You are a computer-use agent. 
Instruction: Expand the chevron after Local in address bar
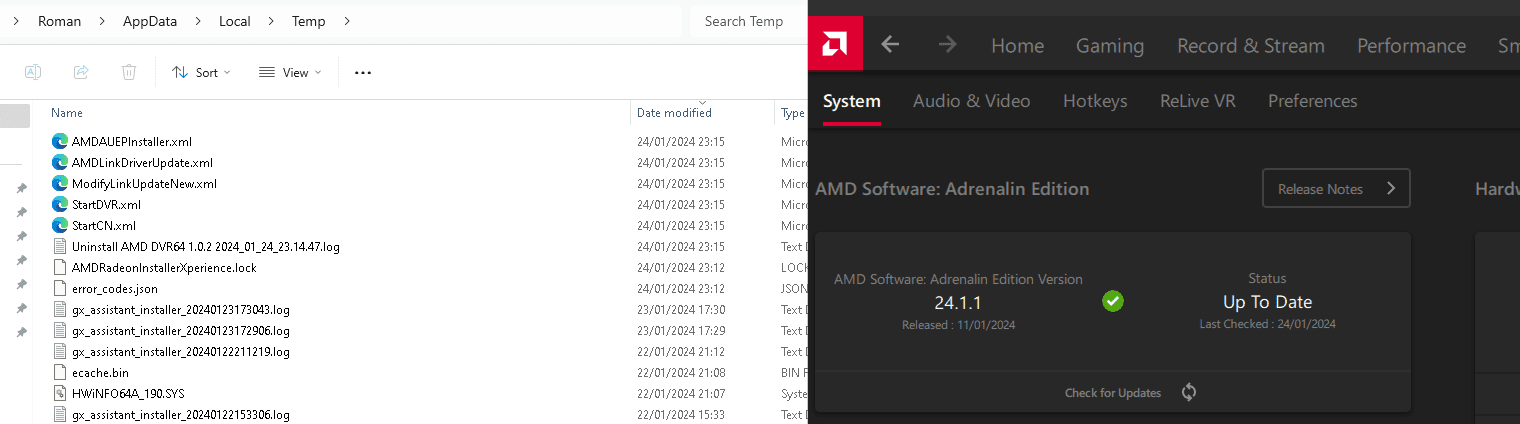[x=271, y=21]
